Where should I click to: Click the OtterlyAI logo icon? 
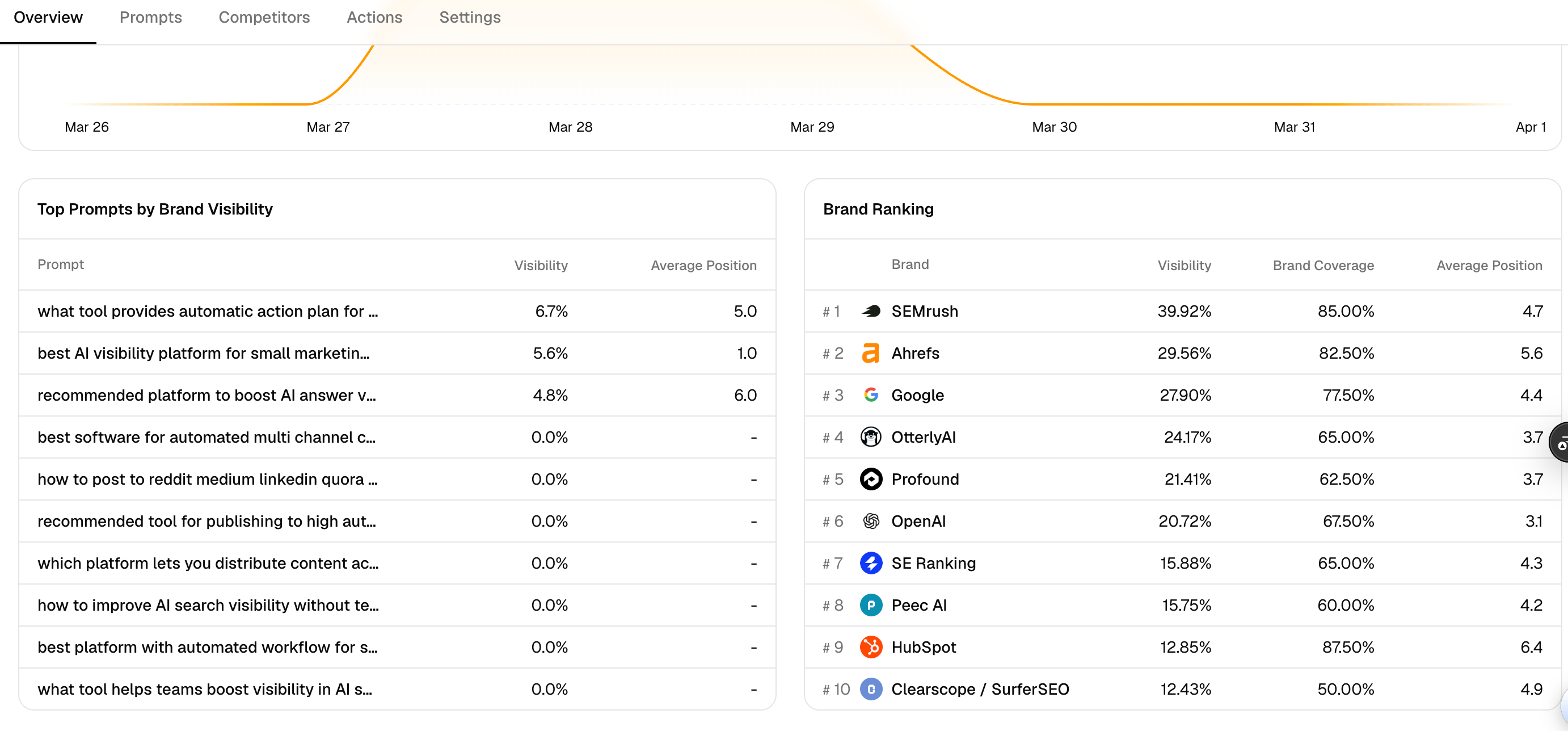871,438
